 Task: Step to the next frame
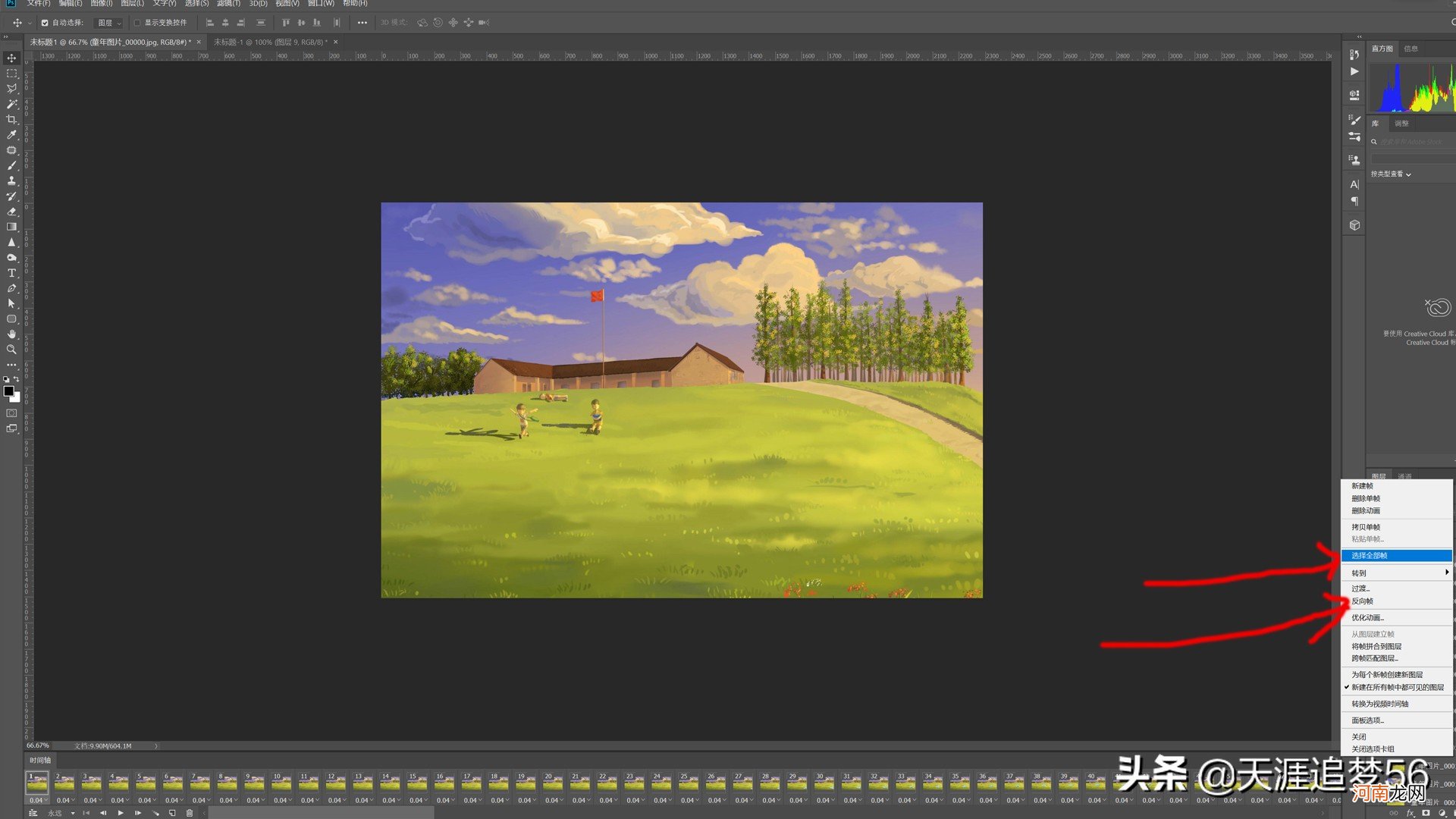(x=138, y=813)
